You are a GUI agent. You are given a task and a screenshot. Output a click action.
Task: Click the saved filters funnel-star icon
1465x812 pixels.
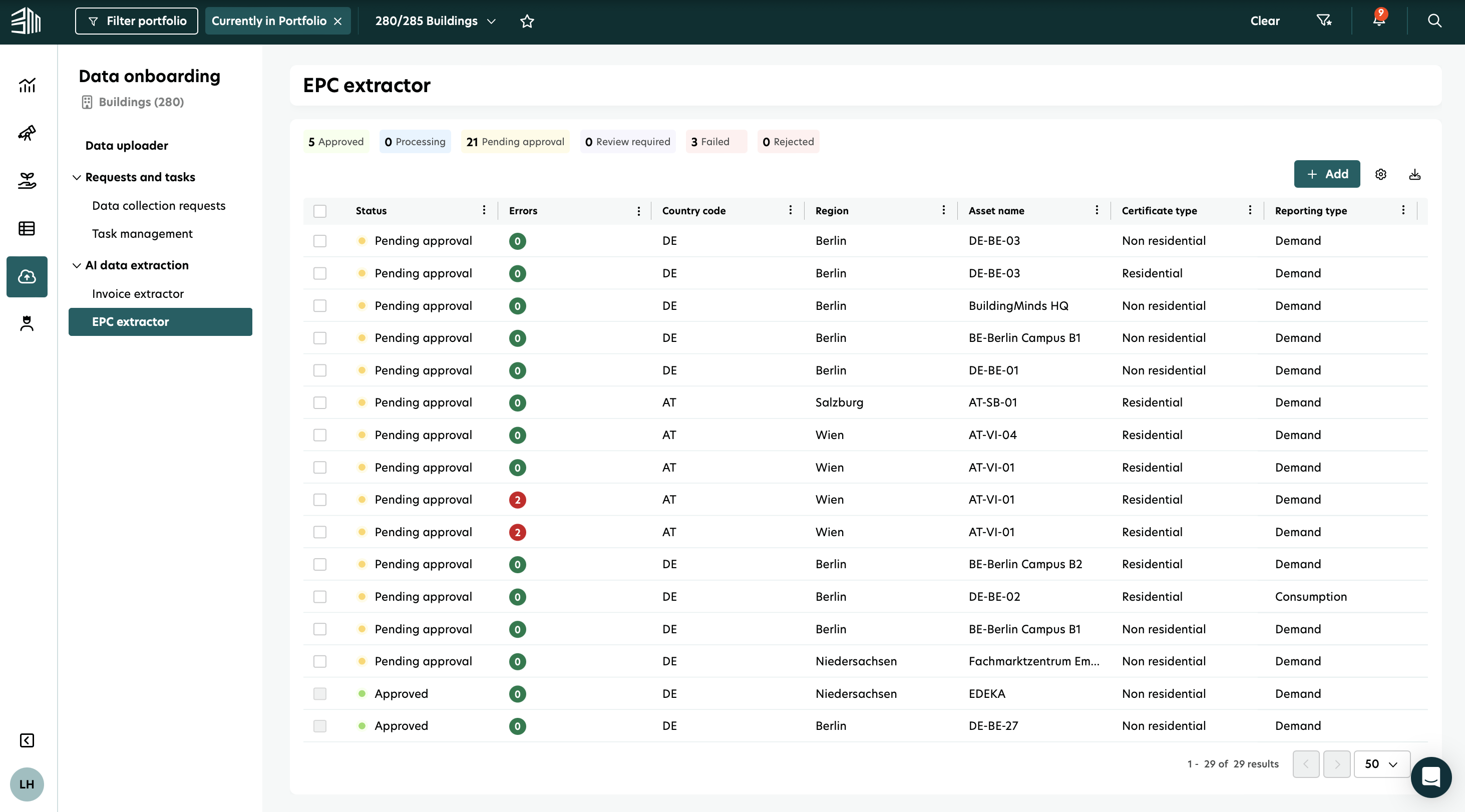[x=1323, y=21]
